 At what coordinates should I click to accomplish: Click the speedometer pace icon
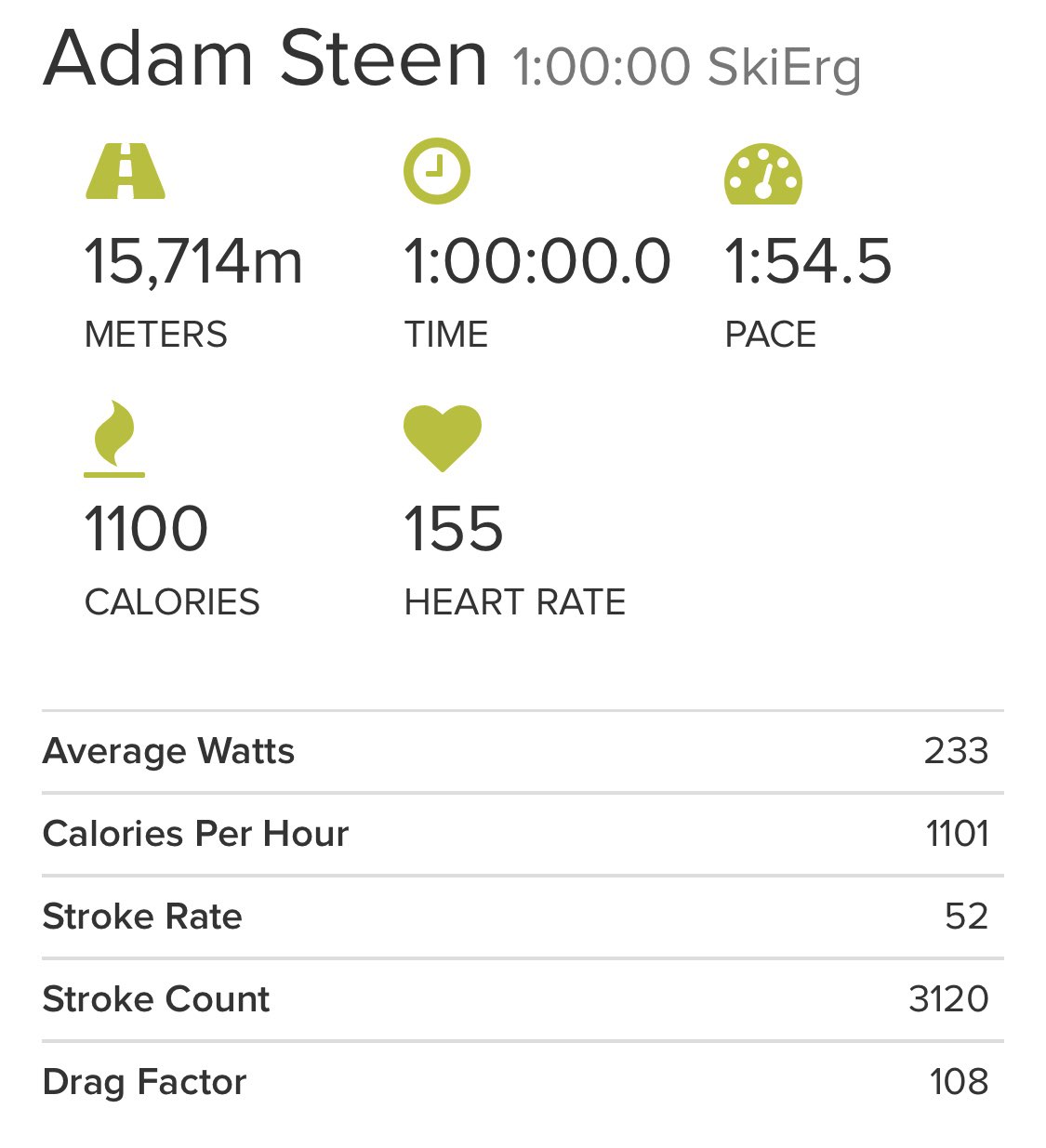click(x=763, y=174)
